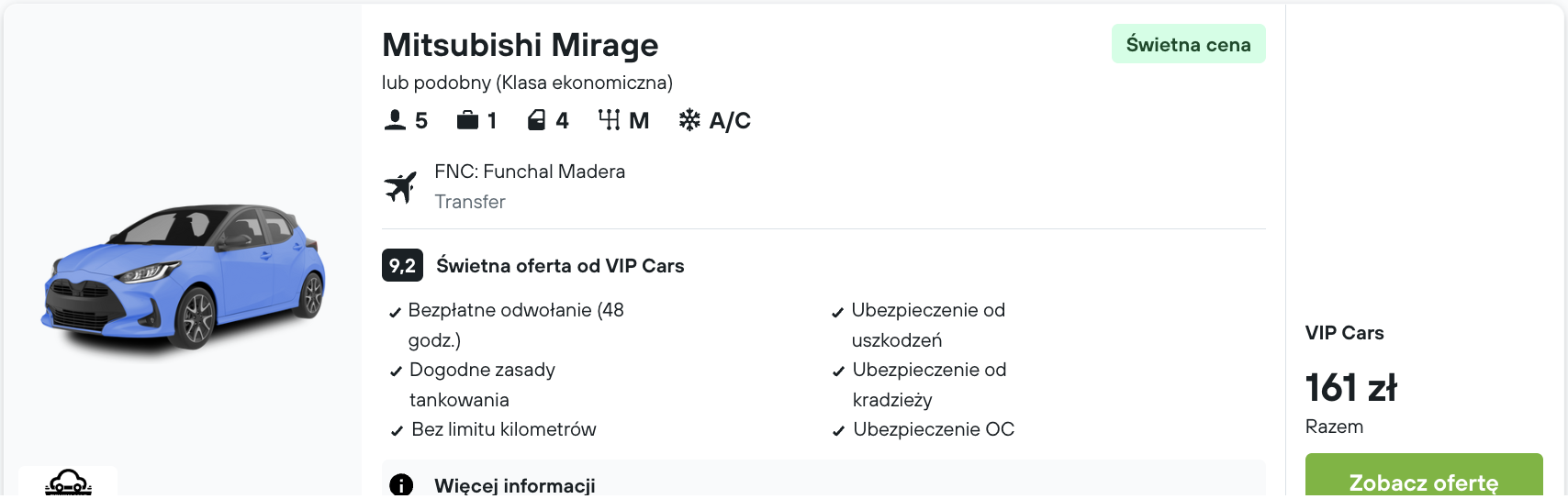Image resolution: width=1568 pixels, height=499 pixels.
Task: Click the 161 zł total price
Action: 1350,388
